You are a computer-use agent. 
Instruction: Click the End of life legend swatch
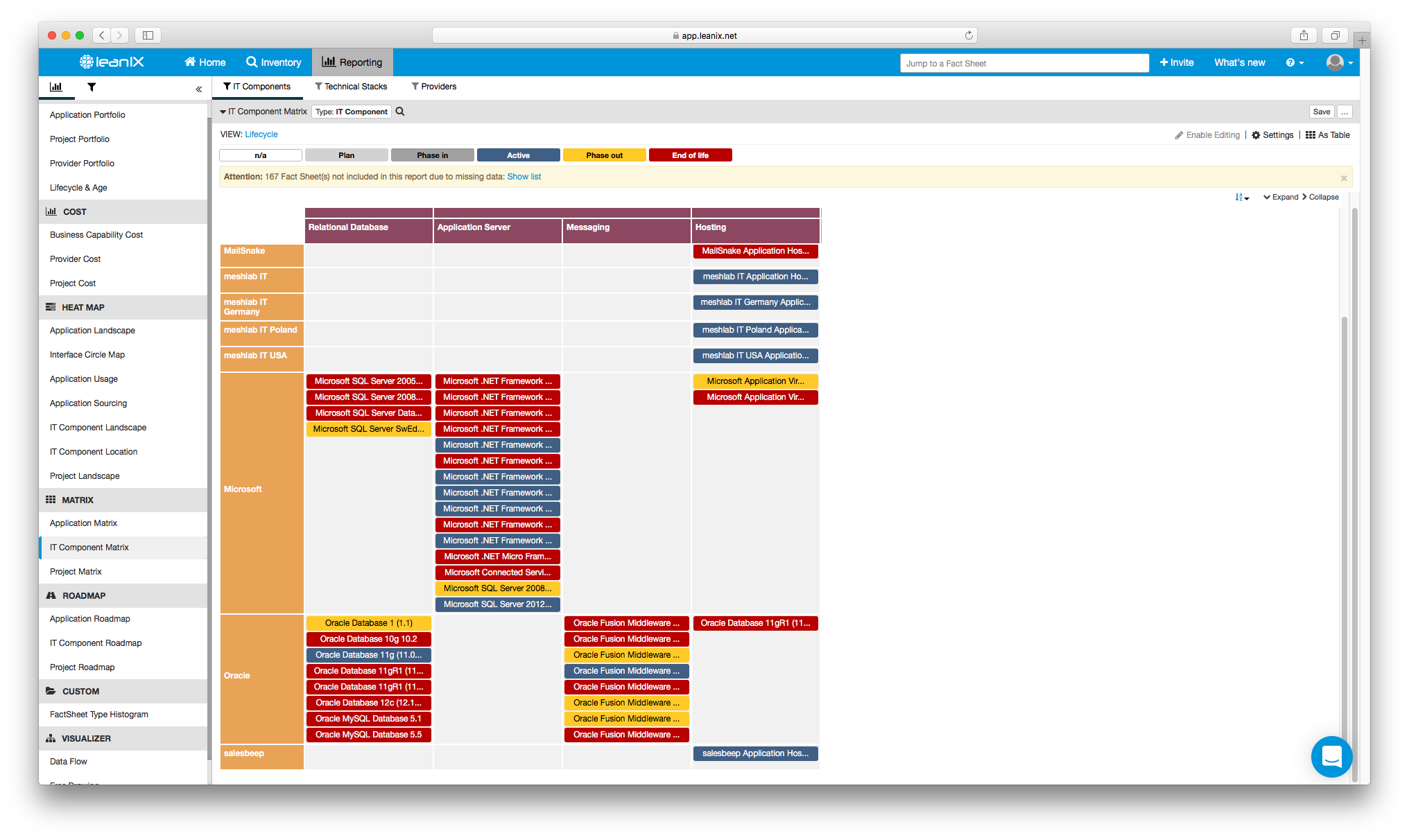691,155
